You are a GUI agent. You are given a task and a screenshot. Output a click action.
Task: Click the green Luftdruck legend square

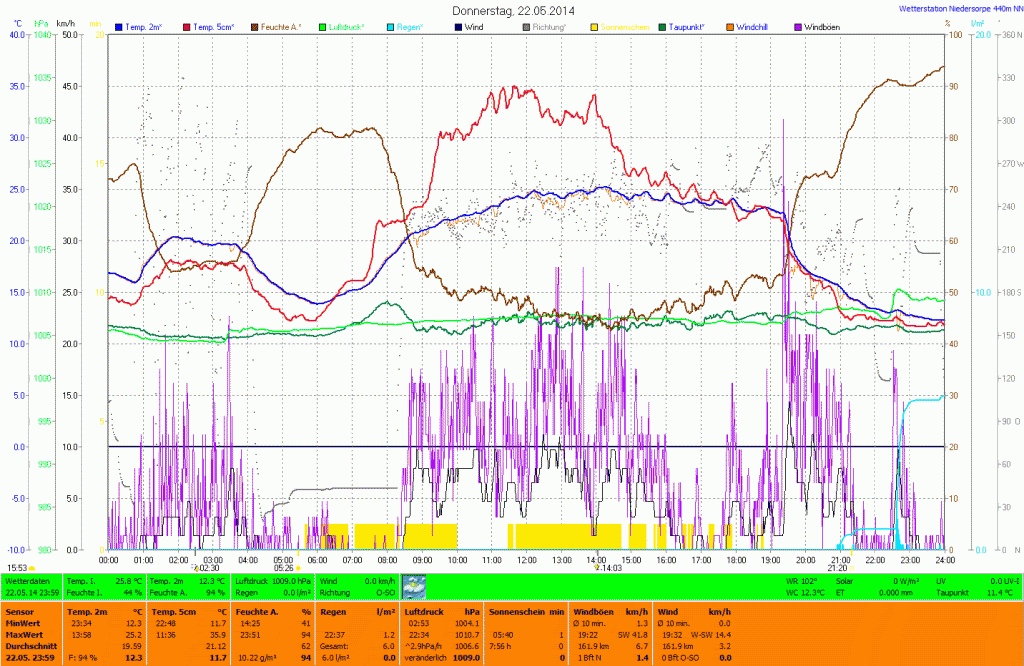(322, 25)
